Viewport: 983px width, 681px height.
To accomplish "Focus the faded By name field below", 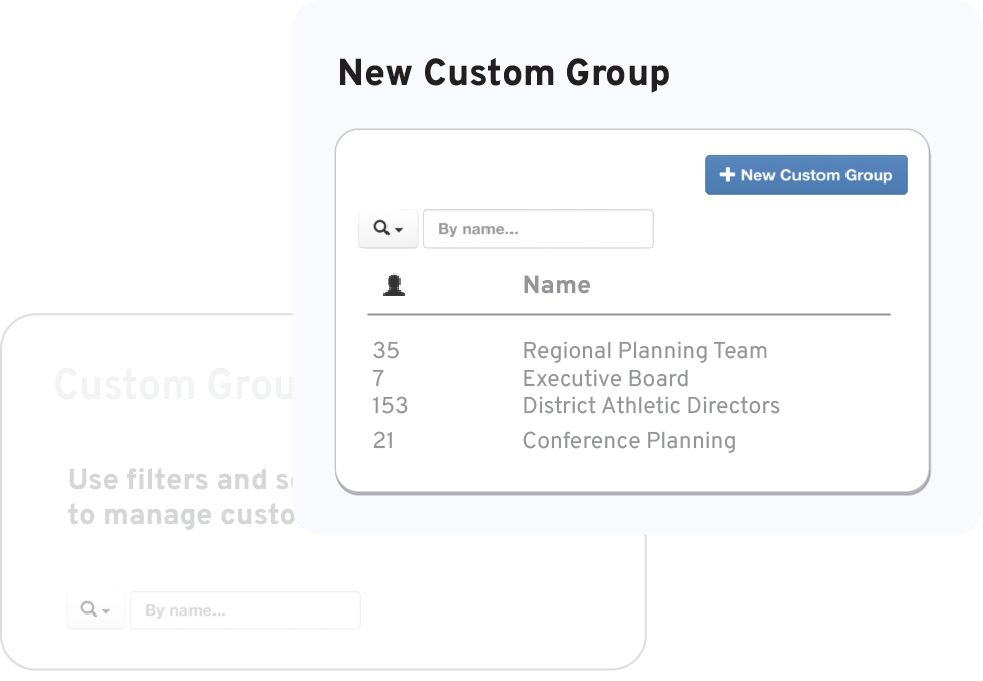I will click(x=245, y=610).
